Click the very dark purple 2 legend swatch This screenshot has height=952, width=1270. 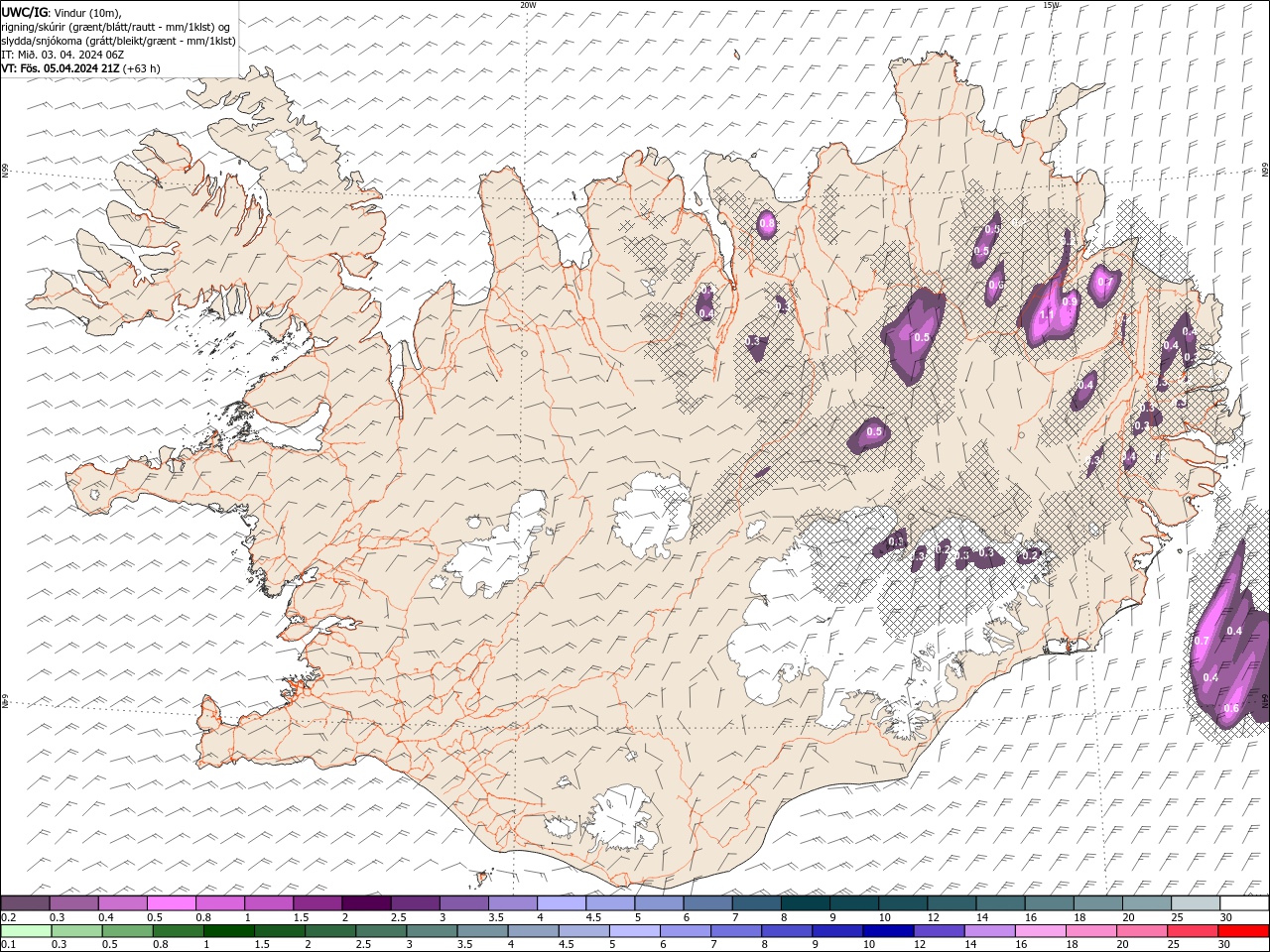click(x=366, y=903)
